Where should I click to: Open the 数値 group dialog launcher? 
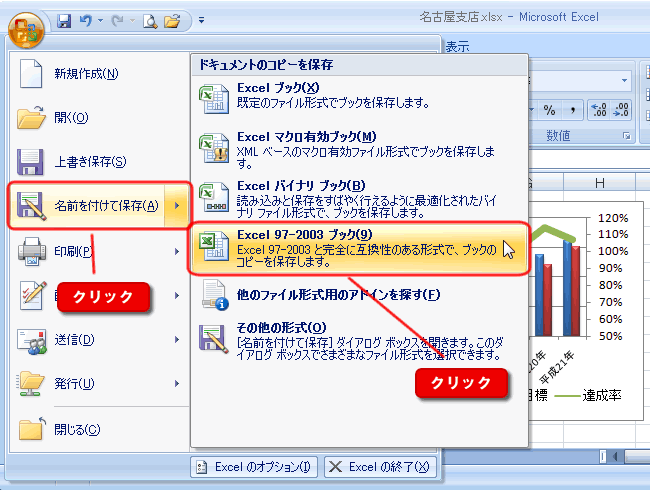point(627,136)
